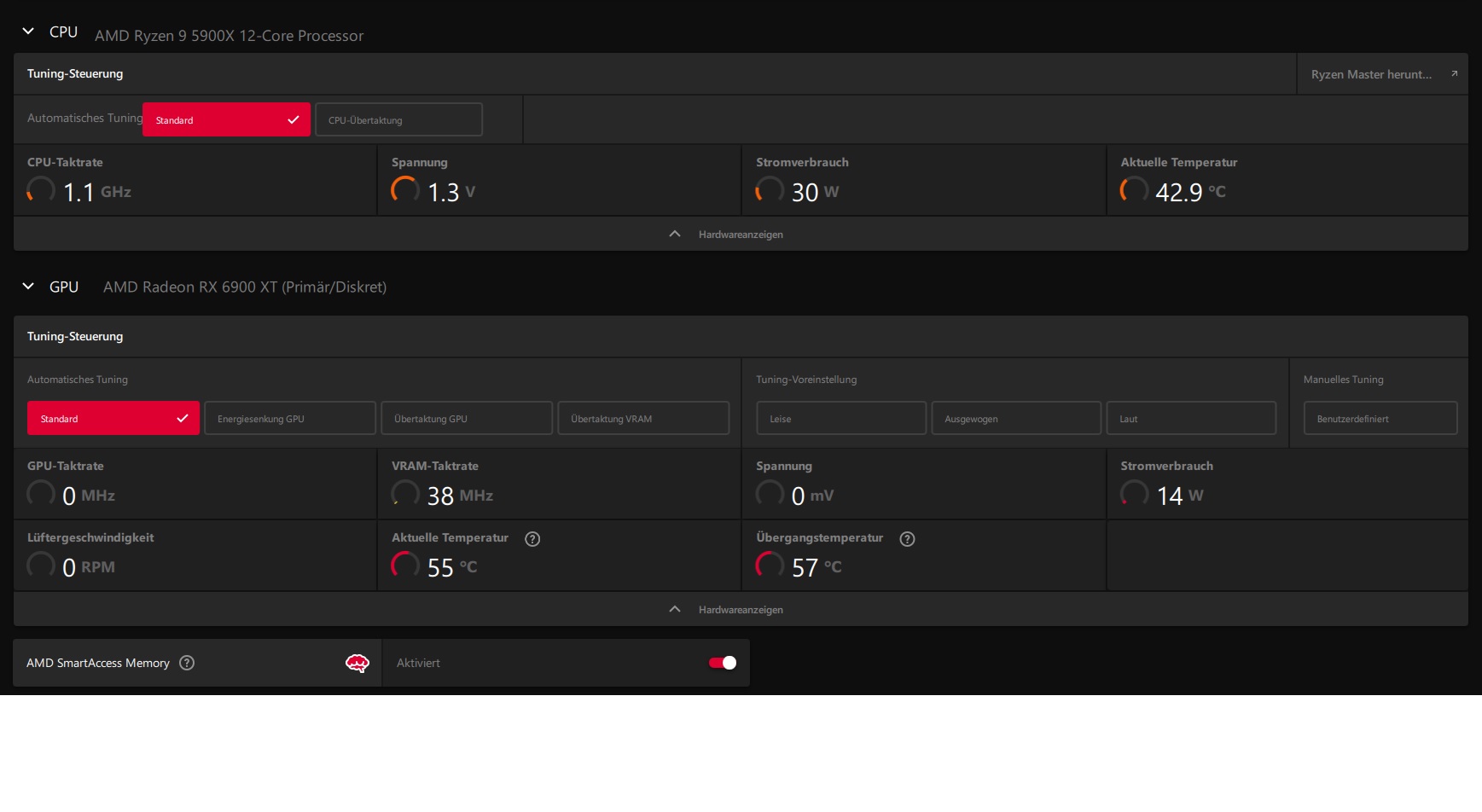
Task: Click the Tuning-Voreinstellung label
Action: point(806,380)
